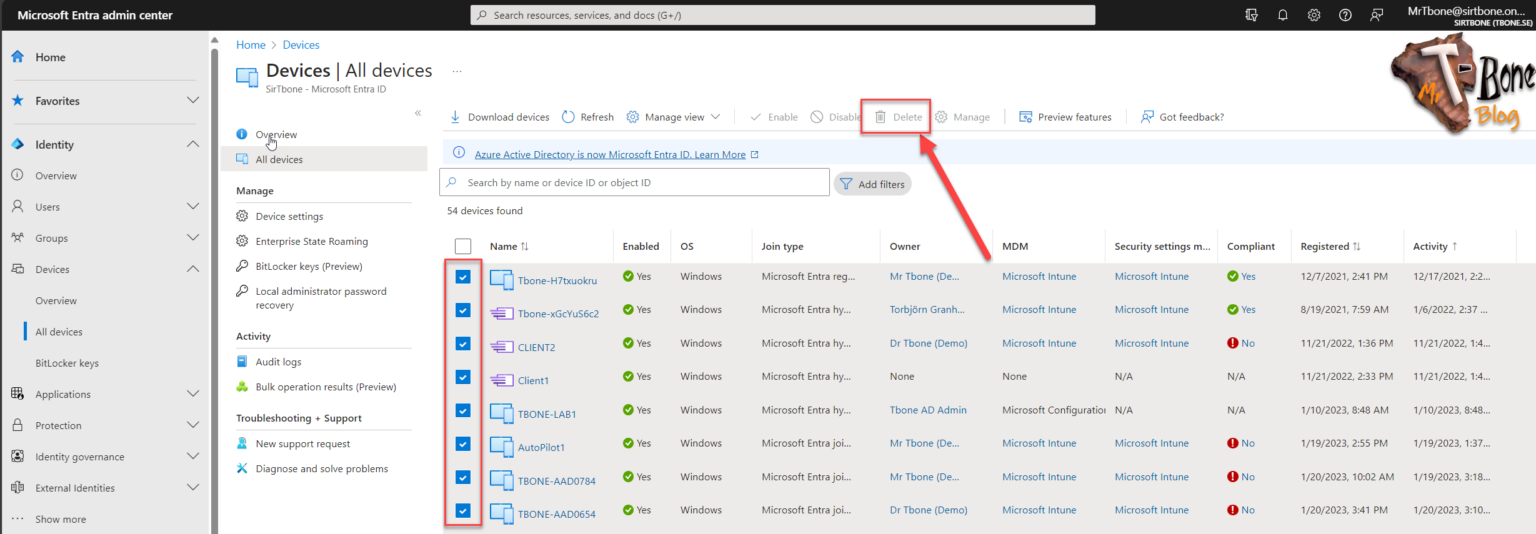Click Download devices toolbar button

[x=499, y=117]
